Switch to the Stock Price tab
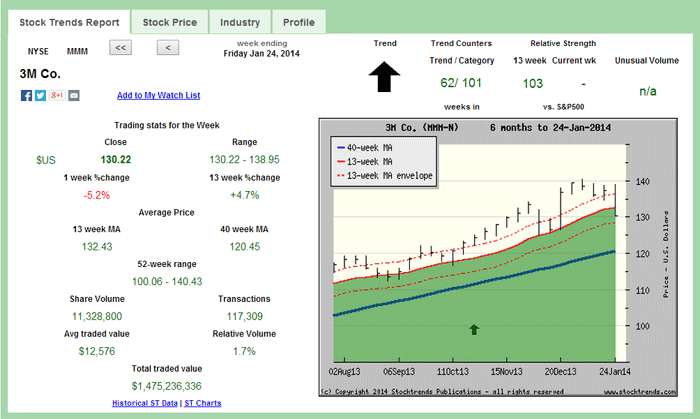 pos(170,22)
